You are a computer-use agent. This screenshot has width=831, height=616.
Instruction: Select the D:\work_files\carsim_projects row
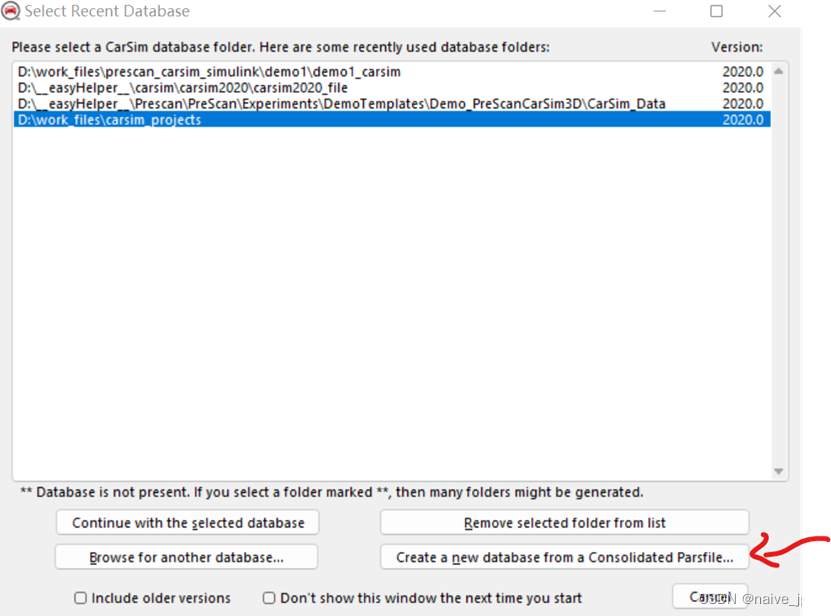(x=392, y=120)
